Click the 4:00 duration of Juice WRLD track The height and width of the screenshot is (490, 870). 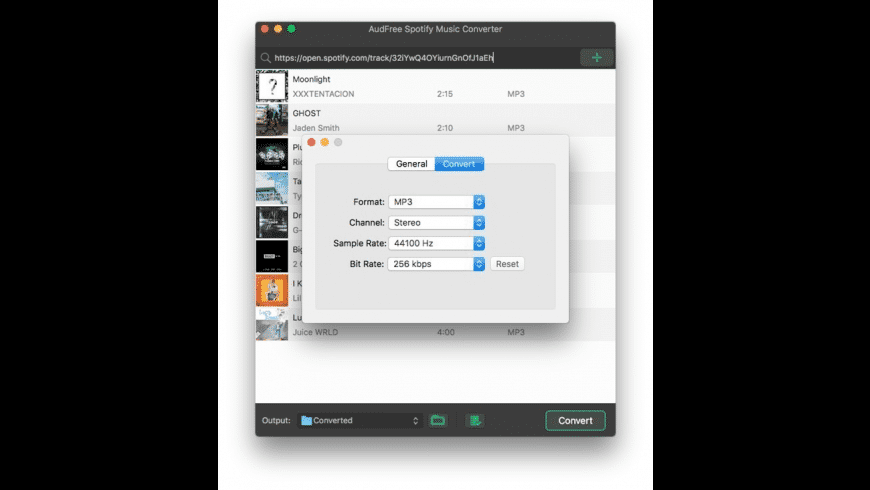click(x=446, y=332)
